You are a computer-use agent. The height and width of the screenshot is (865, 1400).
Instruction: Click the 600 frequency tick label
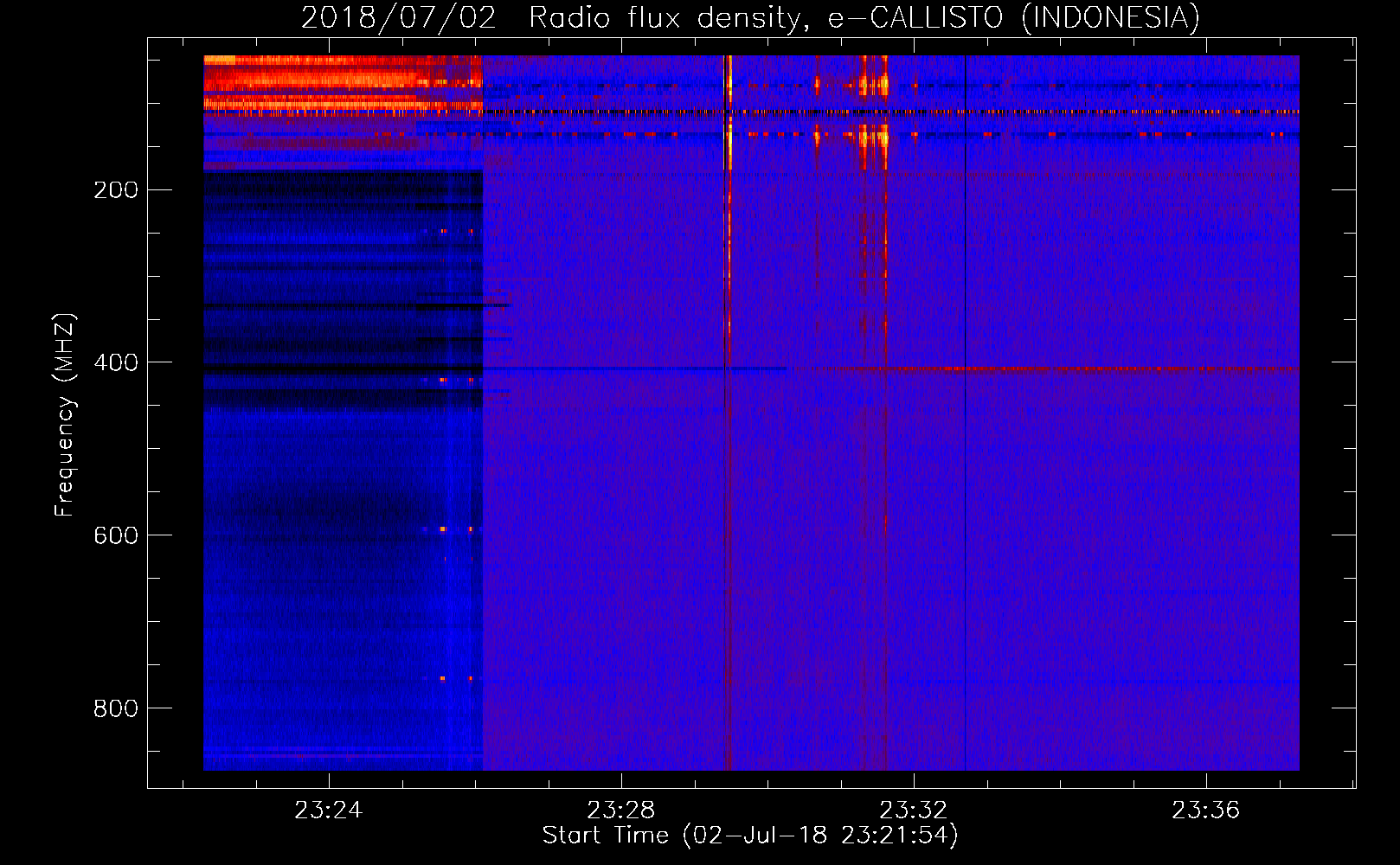tap(116, 535)
